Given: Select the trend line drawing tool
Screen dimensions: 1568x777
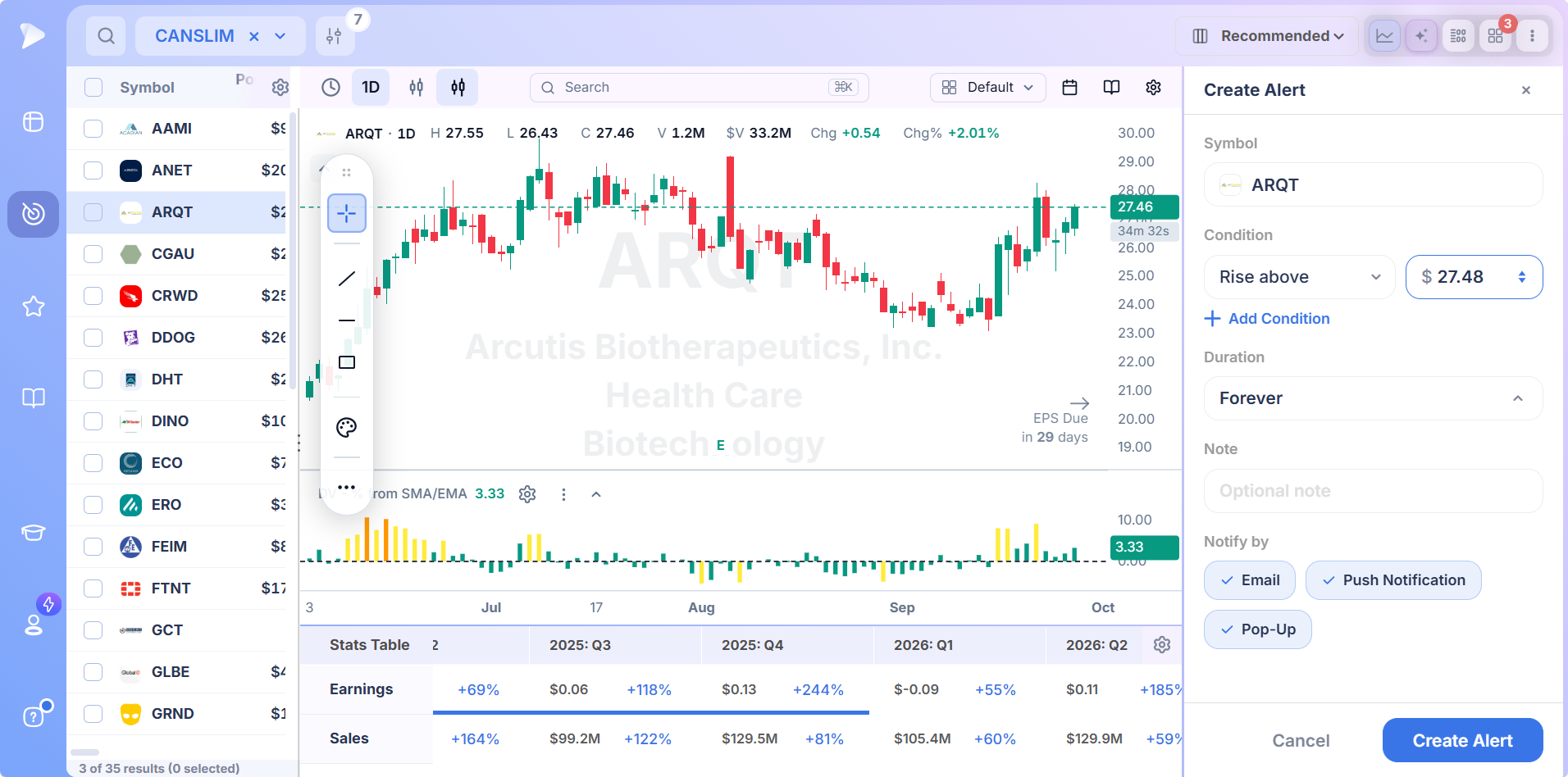Looking at the screenshot, I should click(x=347, y=279).
